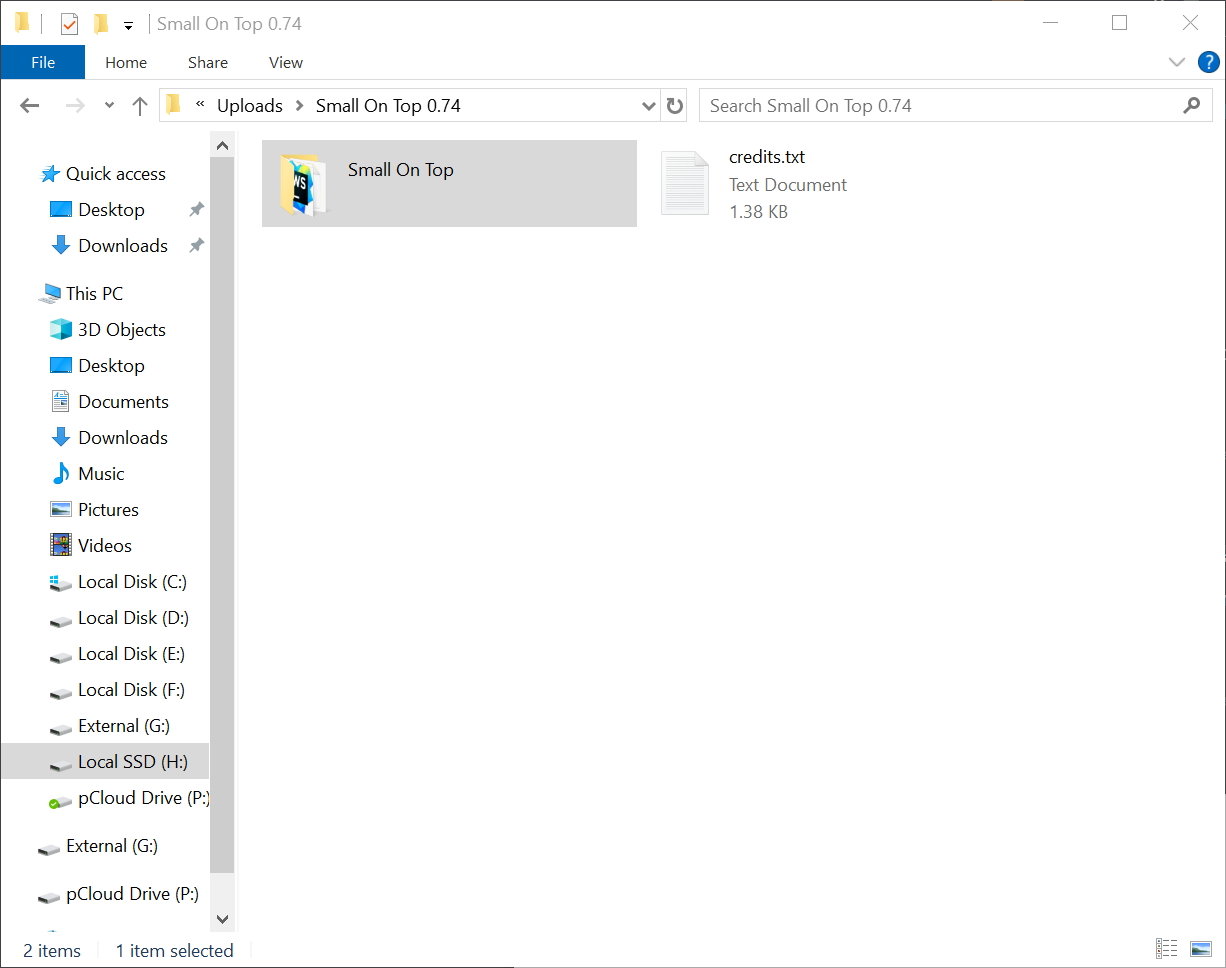The image size is (1226, 968).
Task: Open the Small On Top folder
Action: click(400, 171)
